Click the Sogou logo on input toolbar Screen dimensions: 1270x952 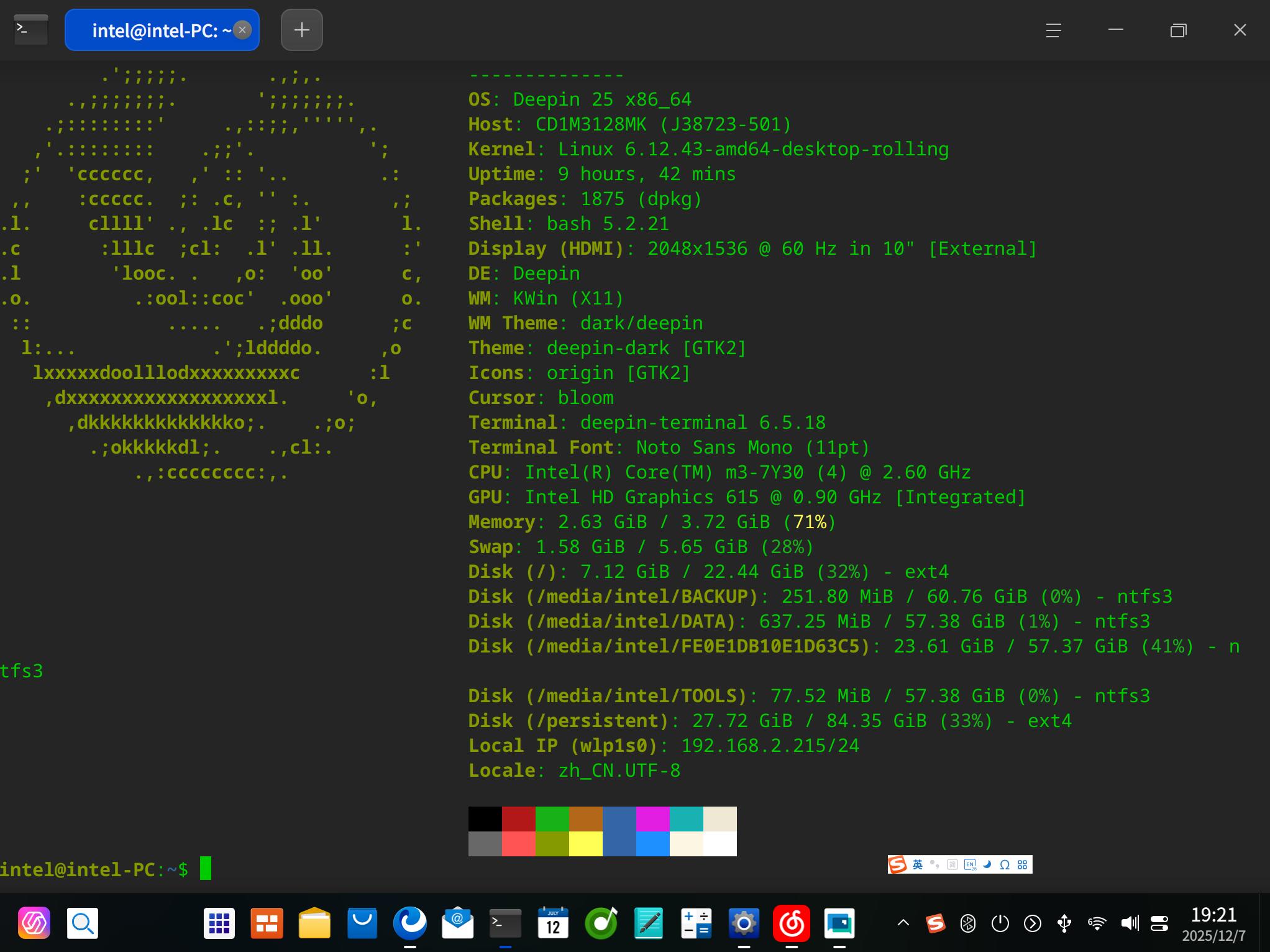pos(898,864)
